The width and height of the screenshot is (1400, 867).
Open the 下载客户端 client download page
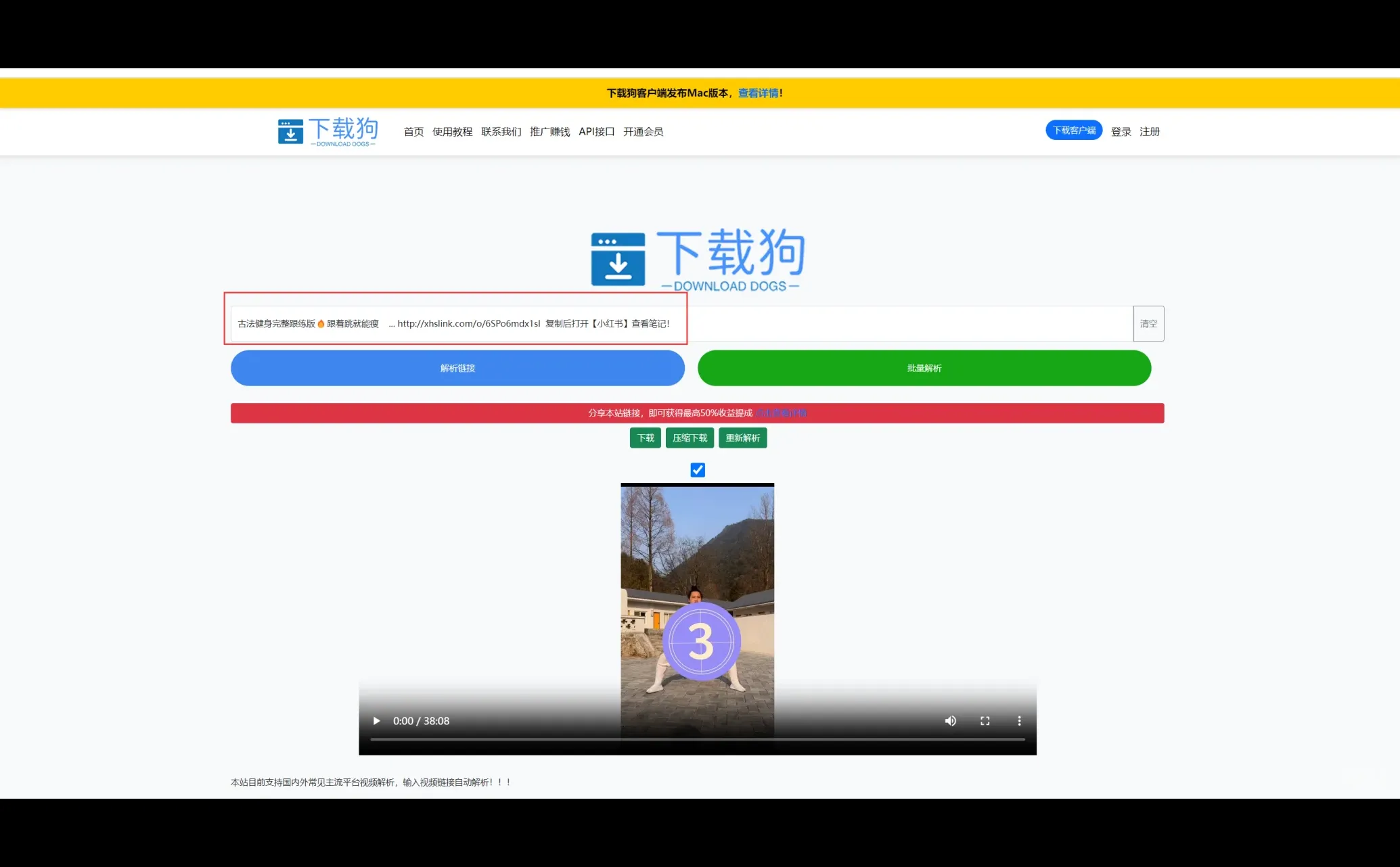[x=1073, y=130]
